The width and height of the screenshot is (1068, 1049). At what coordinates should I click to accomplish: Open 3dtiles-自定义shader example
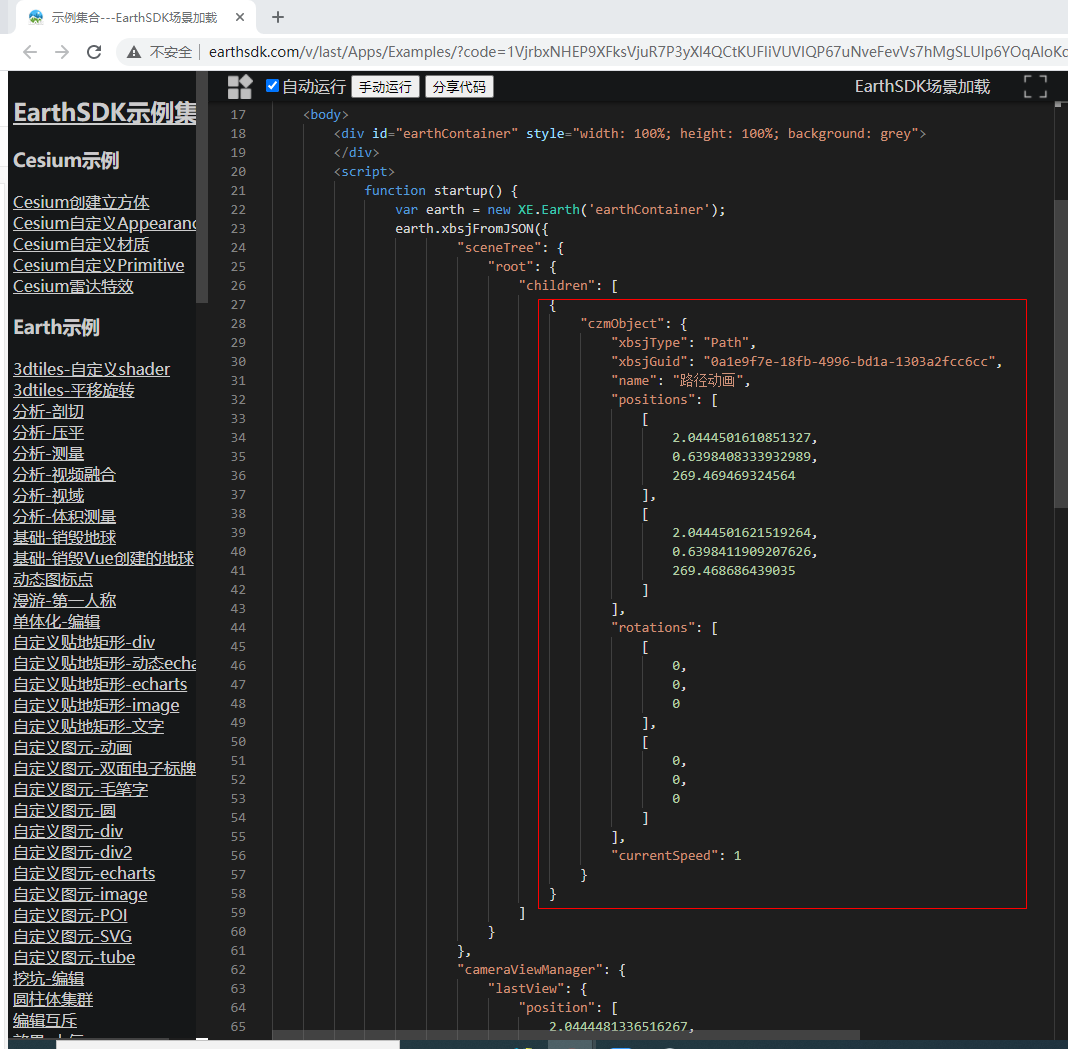91,369
